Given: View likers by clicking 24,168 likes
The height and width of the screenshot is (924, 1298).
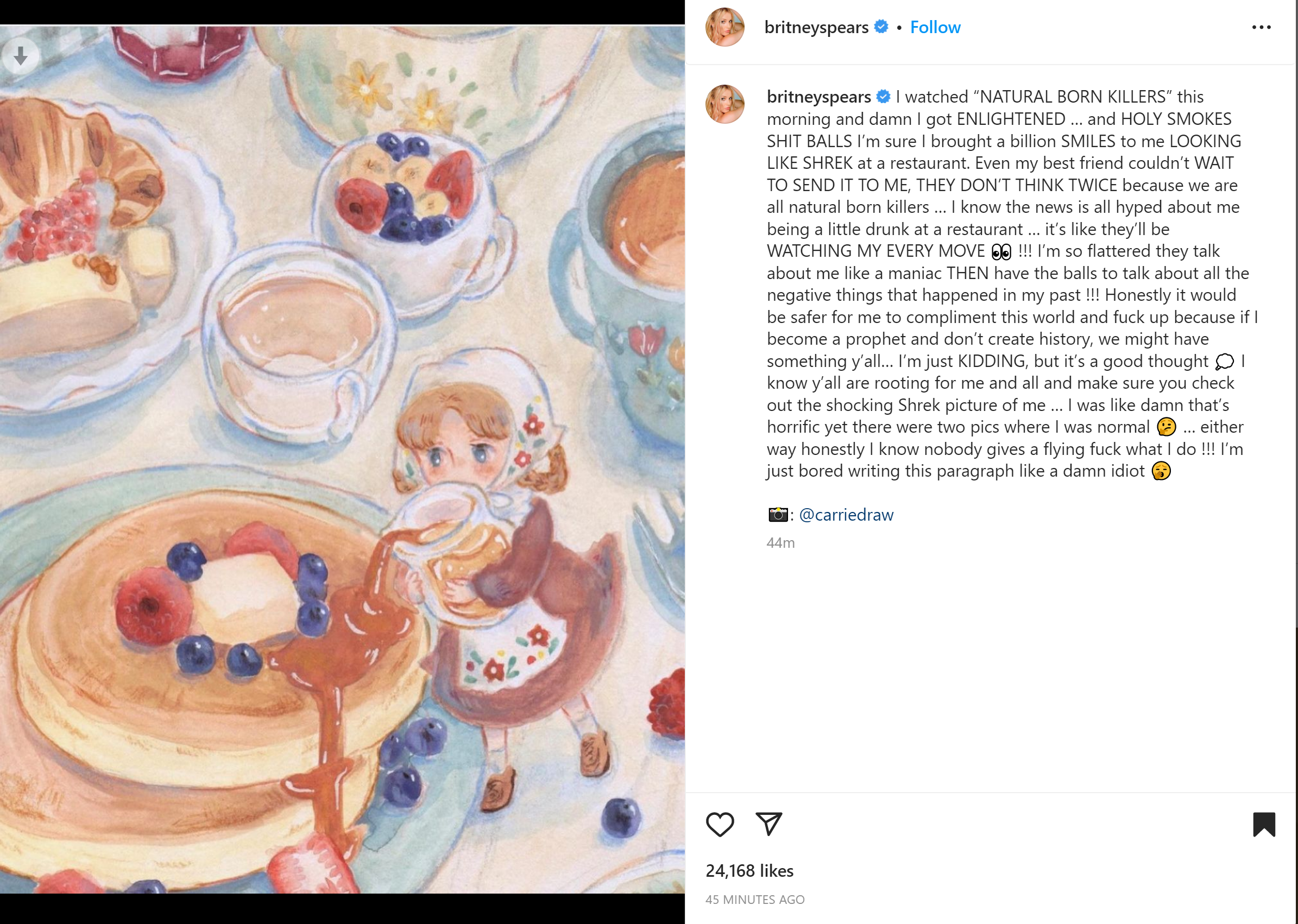Looking at the screenshot, I should coord(749,871).
